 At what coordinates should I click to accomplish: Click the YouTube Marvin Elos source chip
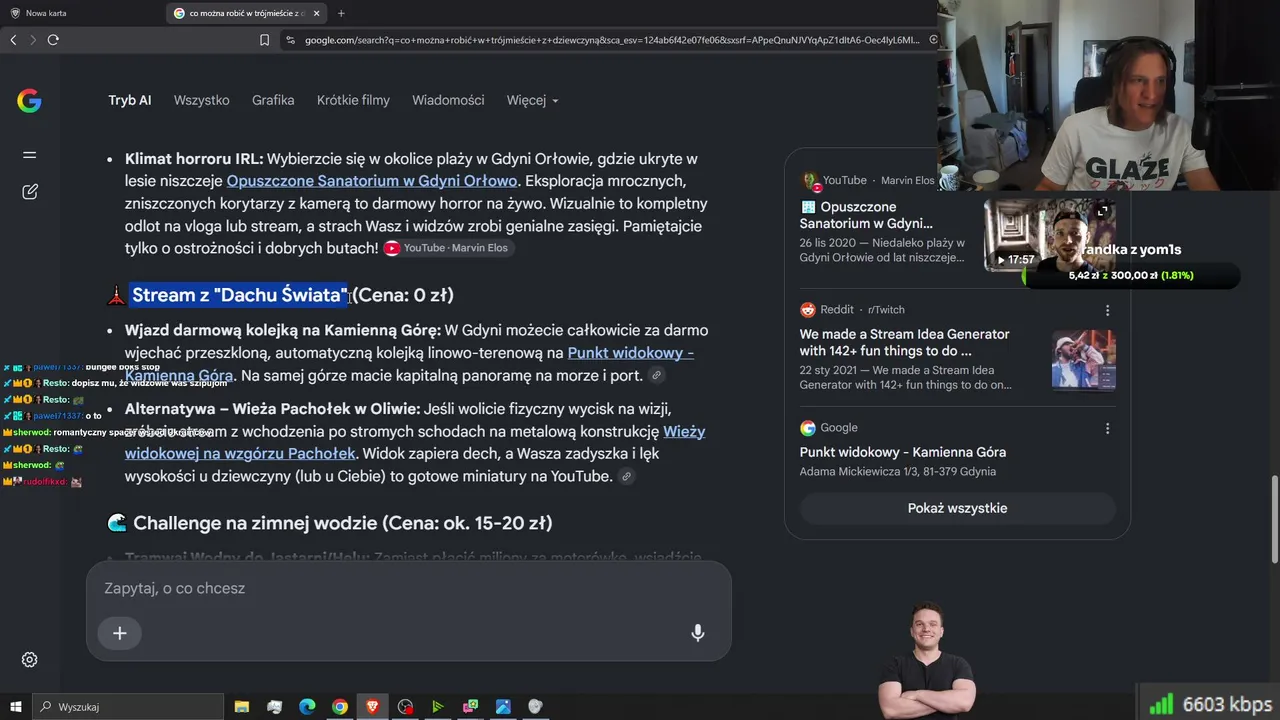click(448, 248)
